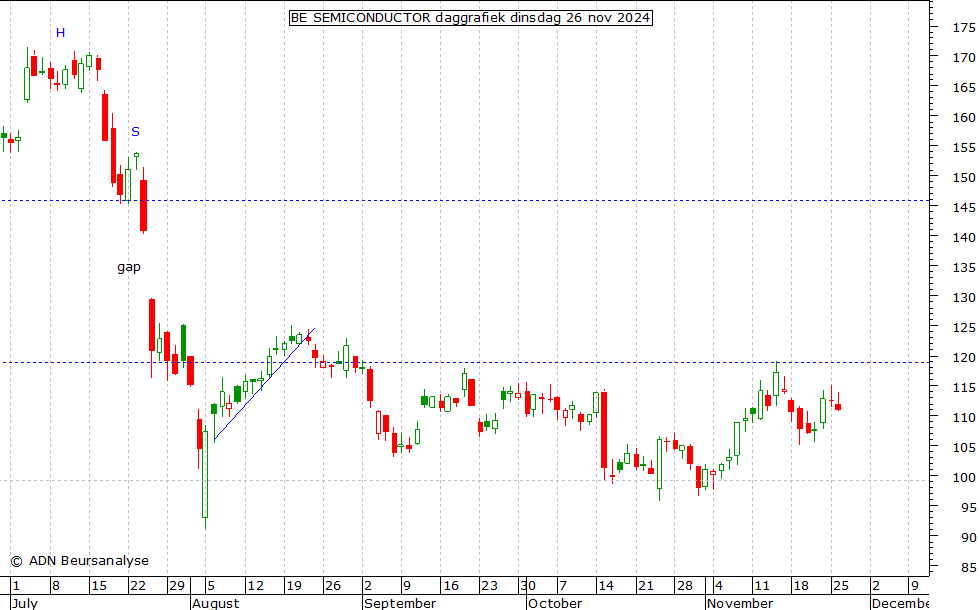
Task: Select the 150 price axis label
Action: 964,178
